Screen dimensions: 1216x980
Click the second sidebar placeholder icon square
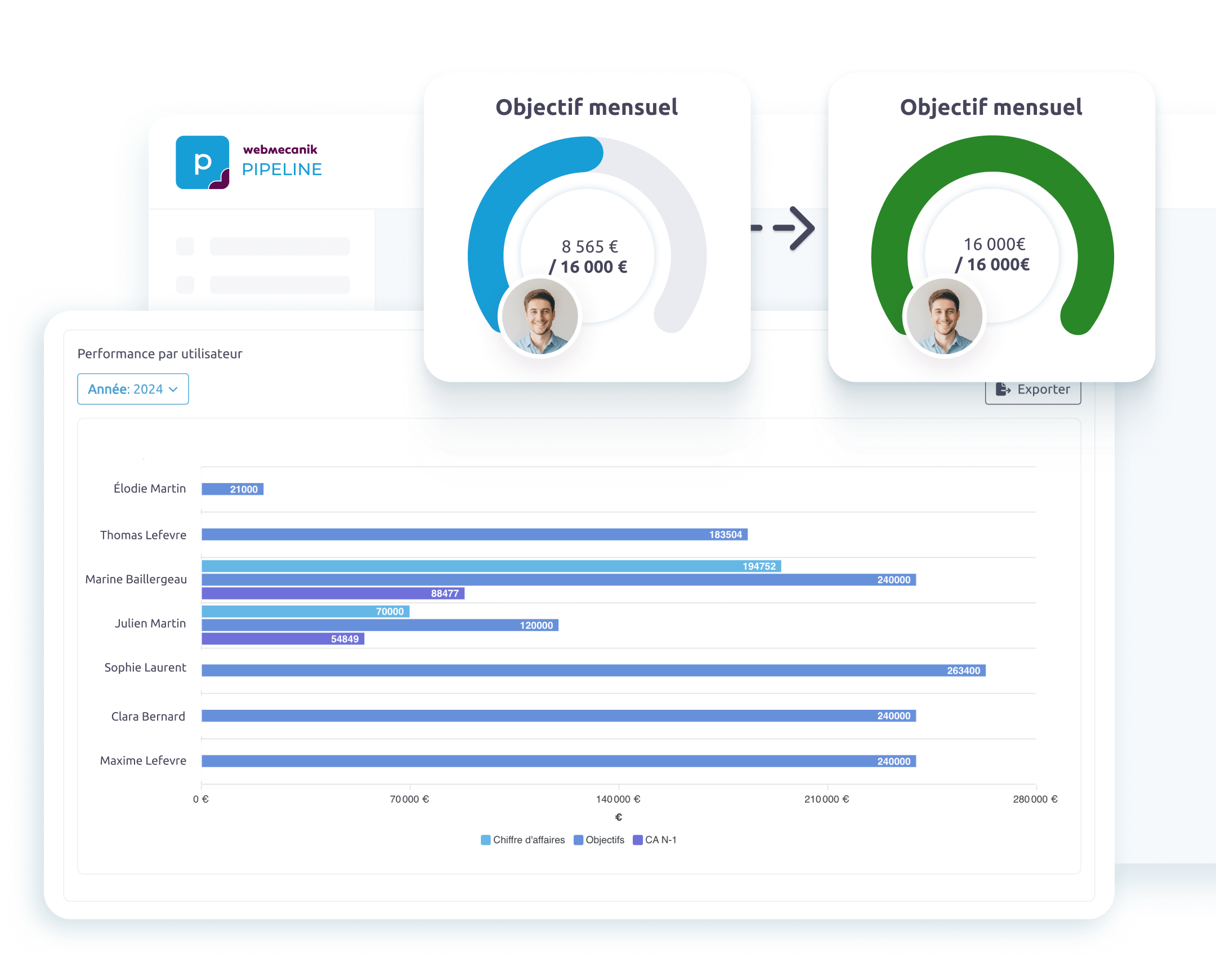[185, 284]
